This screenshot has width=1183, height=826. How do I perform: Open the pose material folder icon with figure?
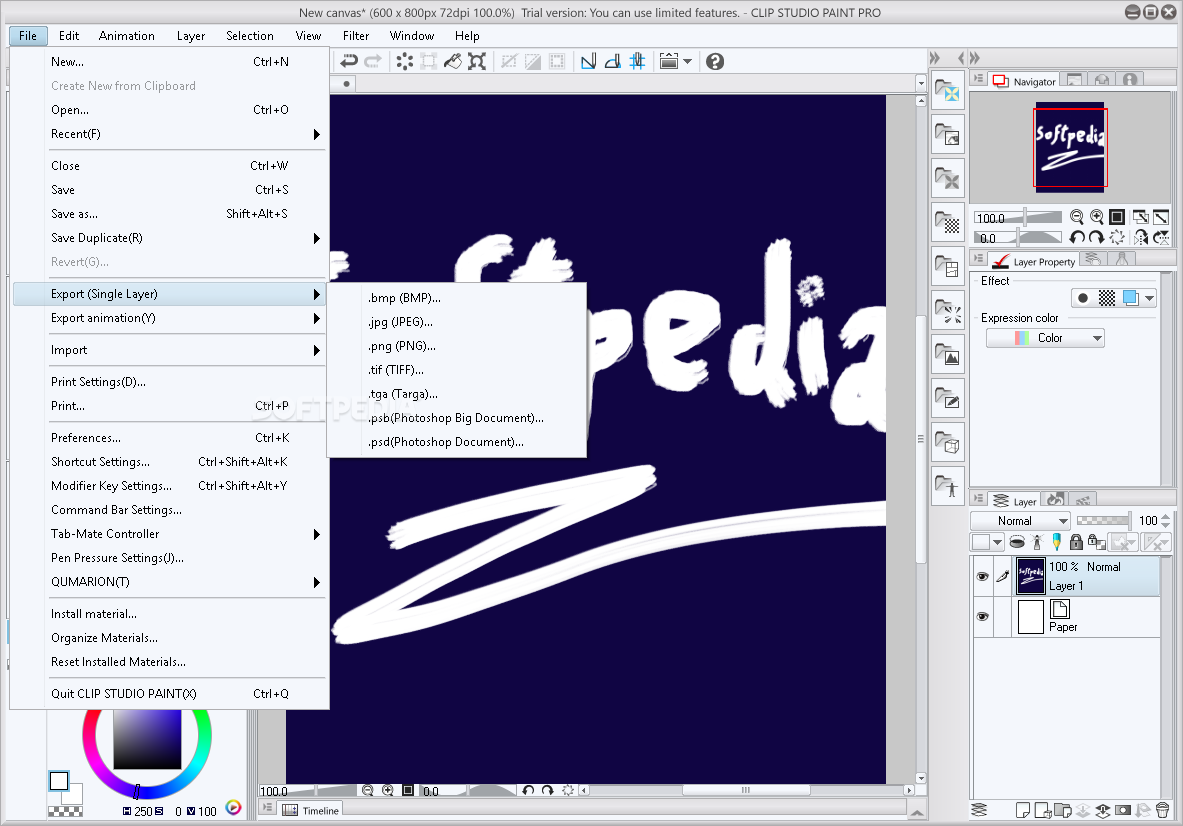(948, 486)
